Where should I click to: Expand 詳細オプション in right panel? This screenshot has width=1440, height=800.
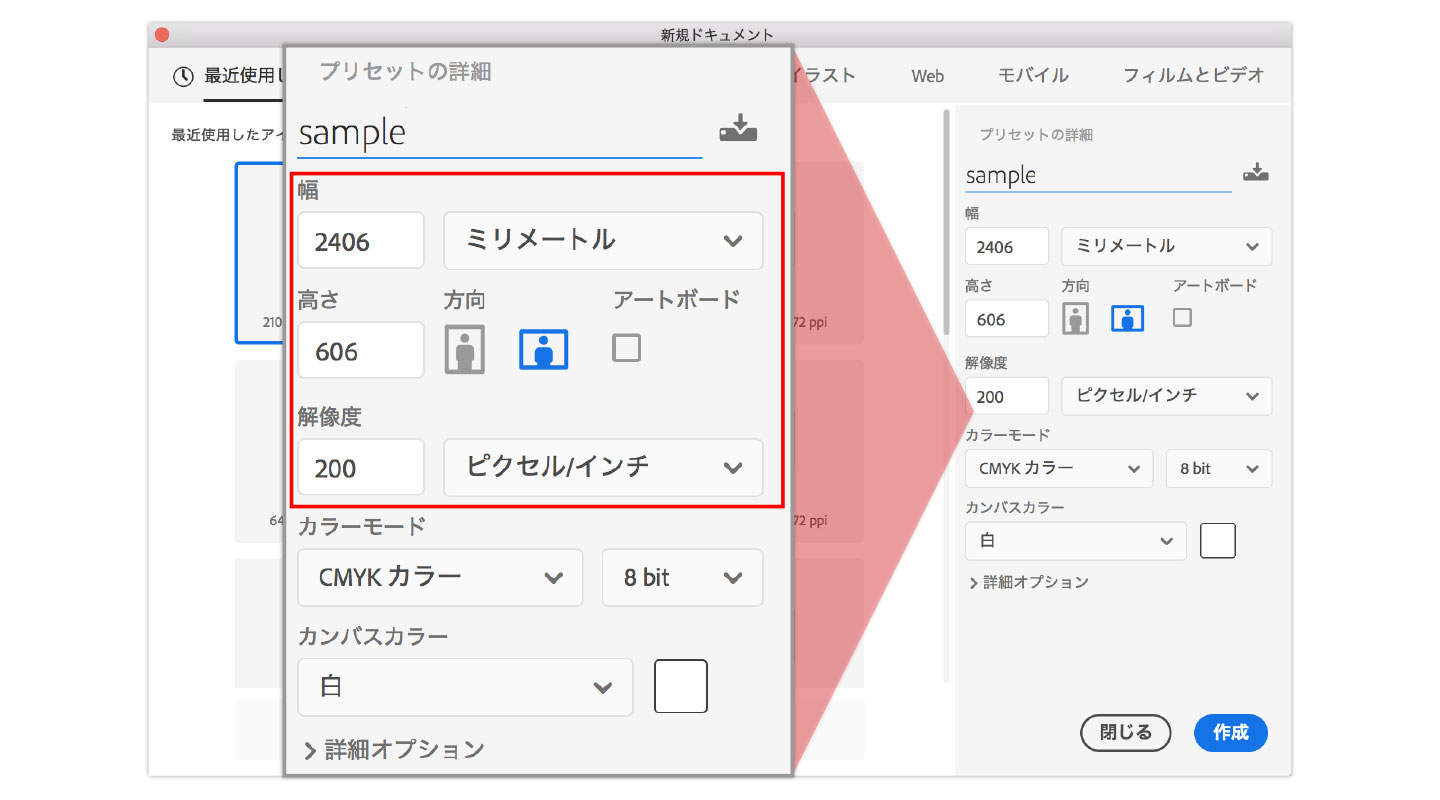coord(1029,582)
